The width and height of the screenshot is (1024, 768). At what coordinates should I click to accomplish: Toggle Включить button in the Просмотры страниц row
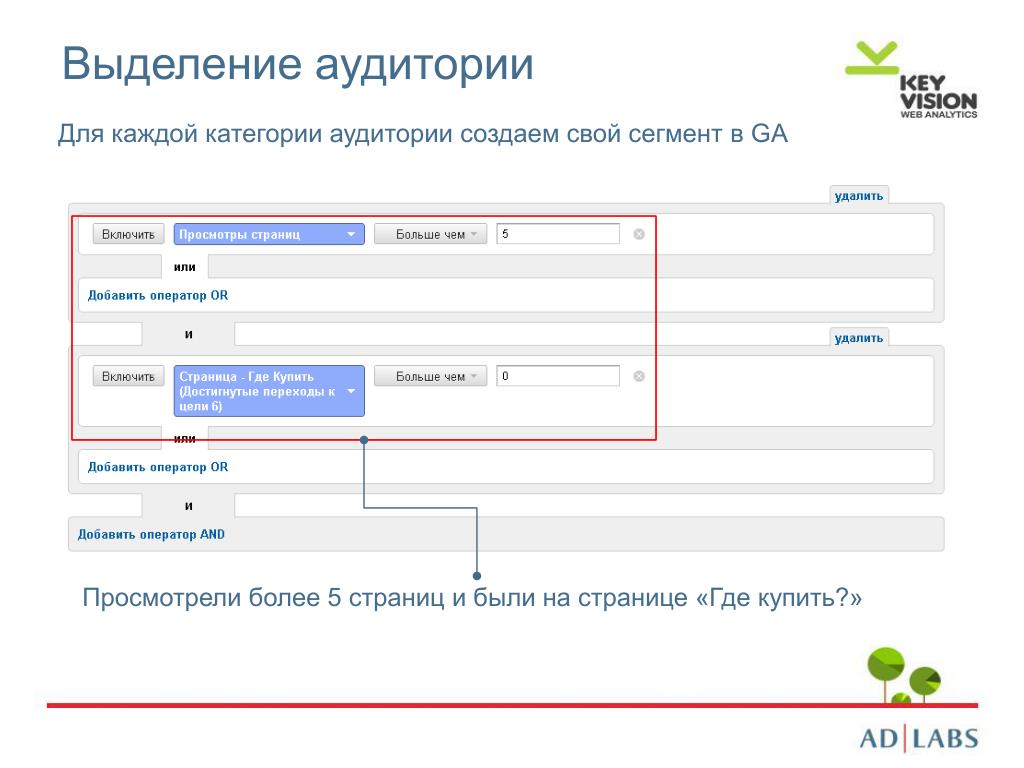click(128, 234)
